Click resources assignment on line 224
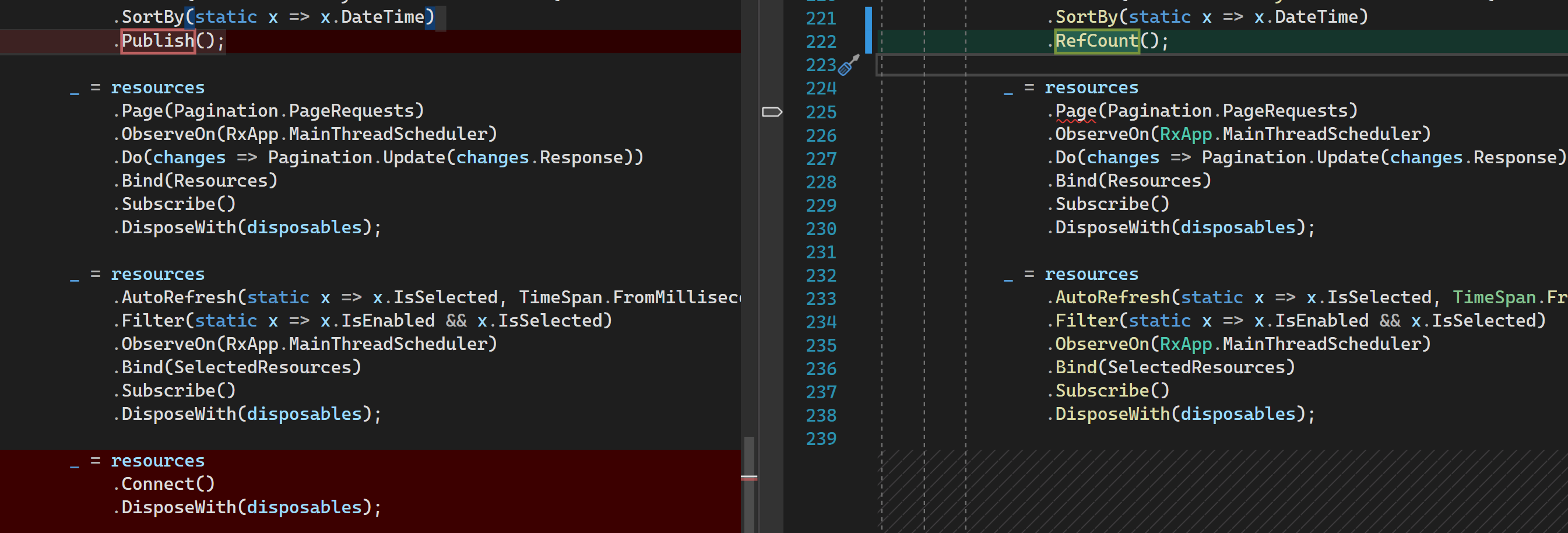 point(1091,87)
